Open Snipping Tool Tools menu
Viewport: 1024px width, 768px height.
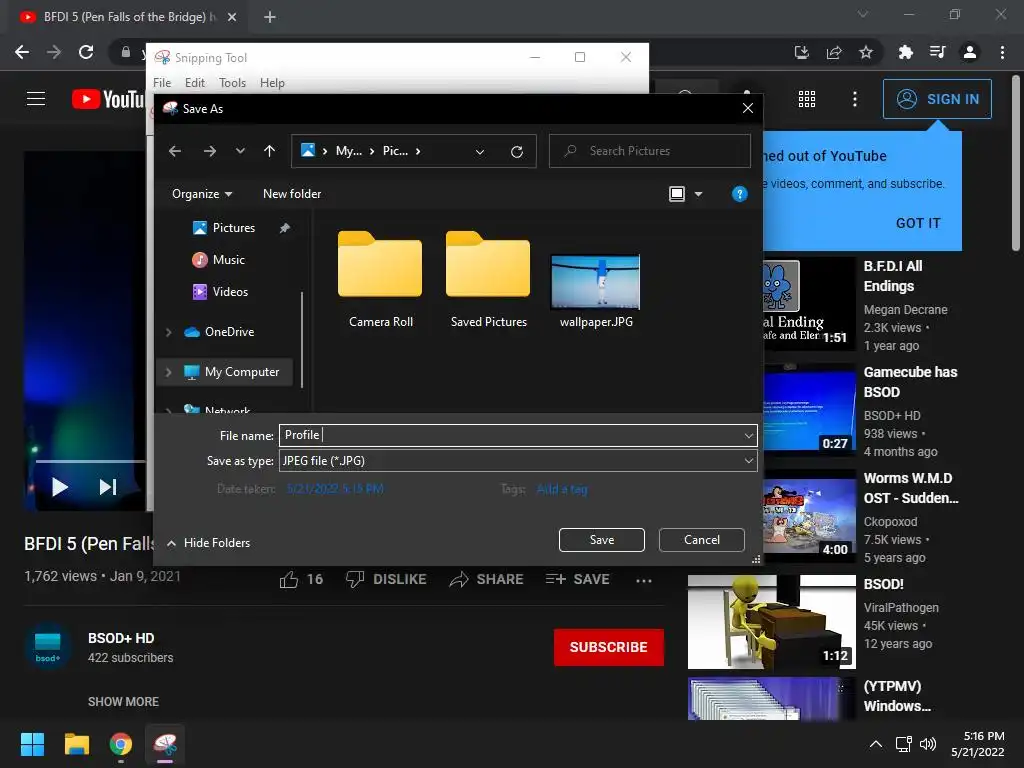232,83
